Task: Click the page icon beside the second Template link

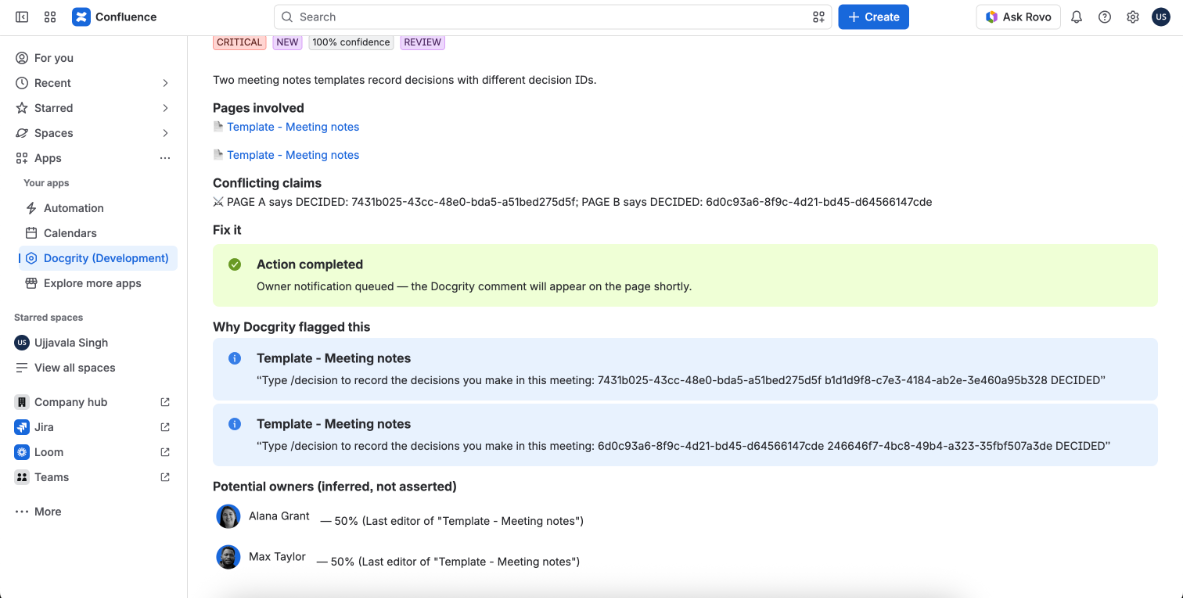Action: [x=218, y=155]
